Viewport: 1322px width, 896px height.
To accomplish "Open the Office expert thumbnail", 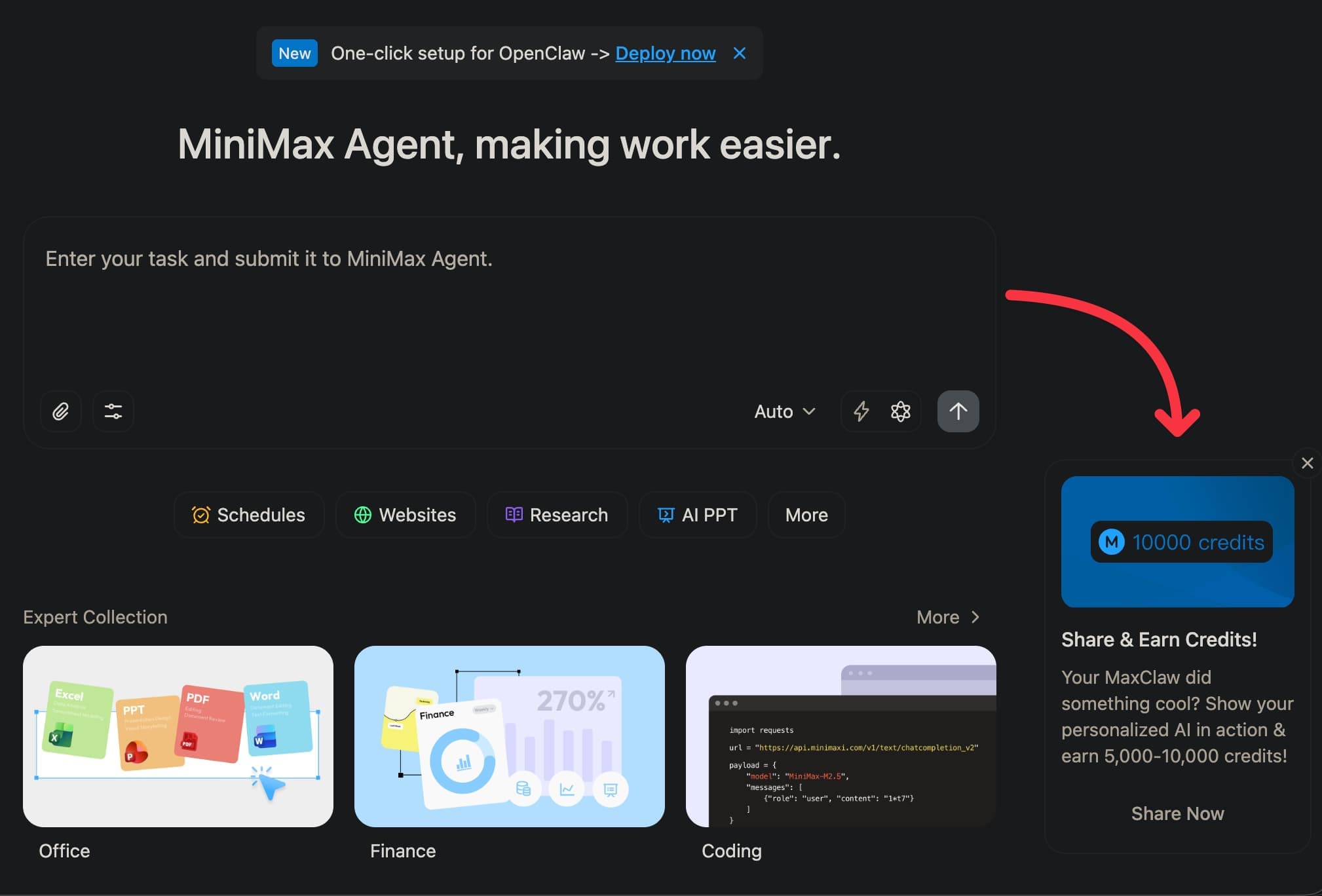I will (178, 736).
